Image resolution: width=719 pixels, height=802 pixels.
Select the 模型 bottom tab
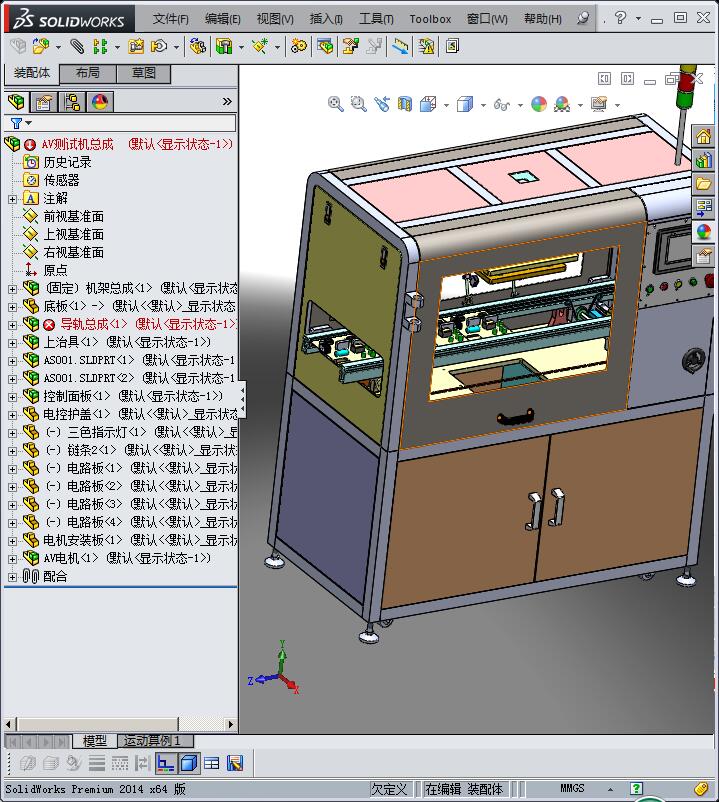[95, 741]
